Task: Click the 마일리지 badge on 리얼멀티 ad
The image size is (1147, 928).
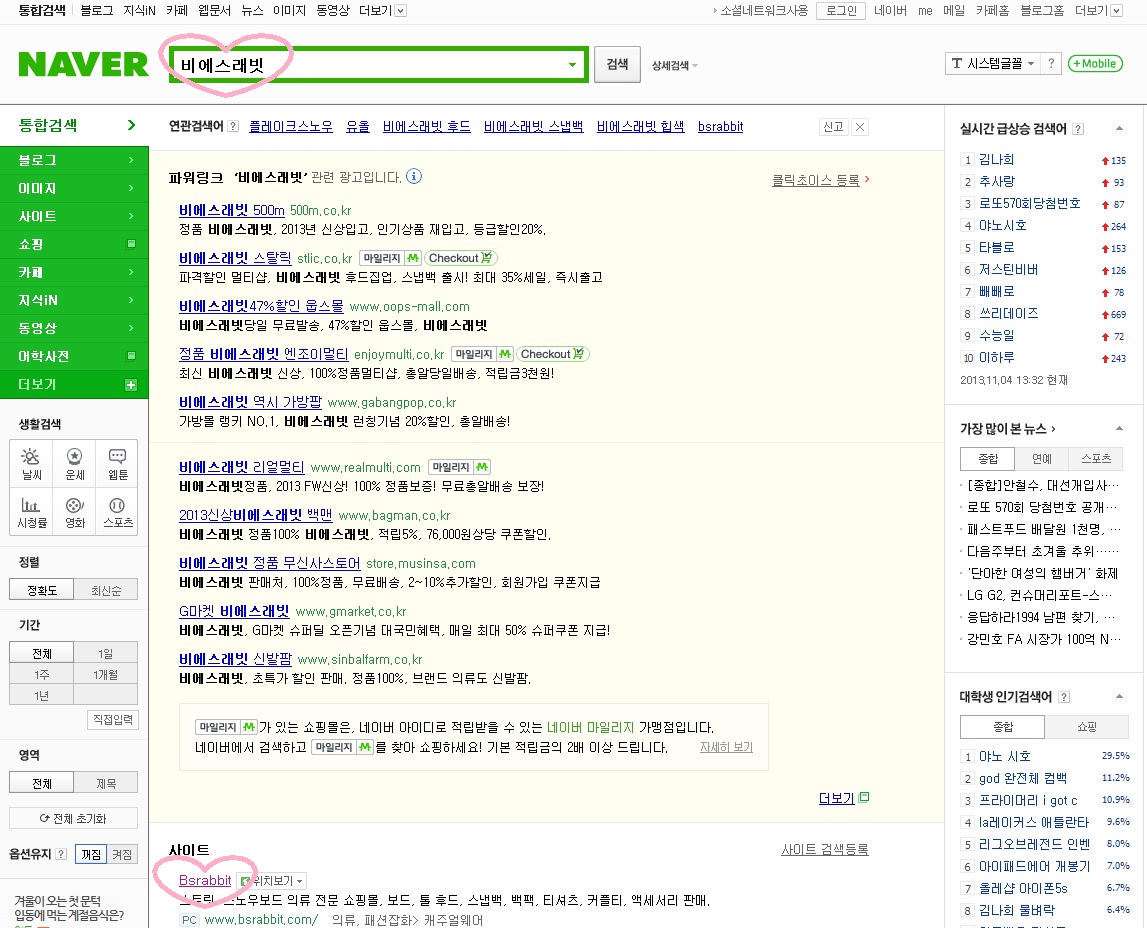Action: (459, 467)
